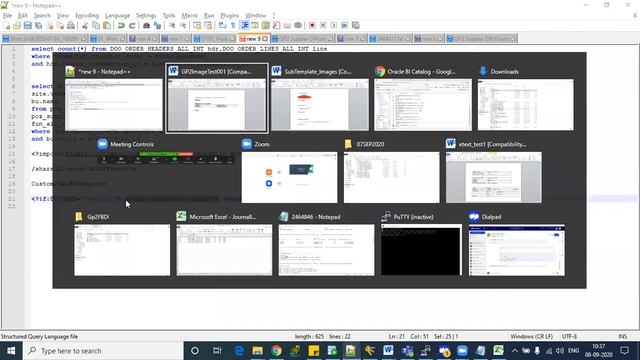Open Google Chrome from the taskbar
The height and width of the screenshot is (360, 640).
[x=276, y=351]
